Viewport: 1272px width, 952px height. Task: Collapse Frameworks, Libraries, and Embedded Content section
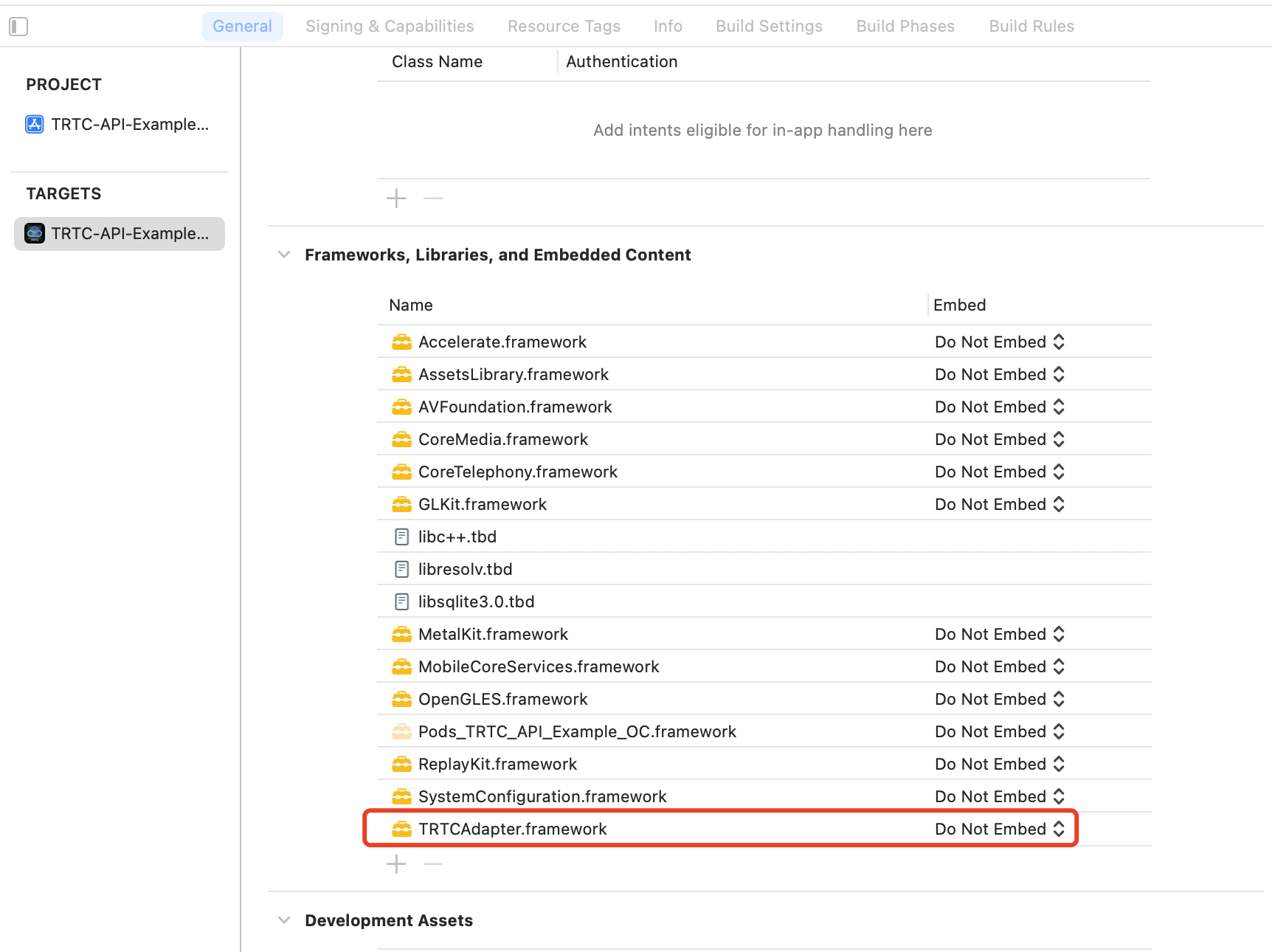pyautogui.click(x=284, y=255)
